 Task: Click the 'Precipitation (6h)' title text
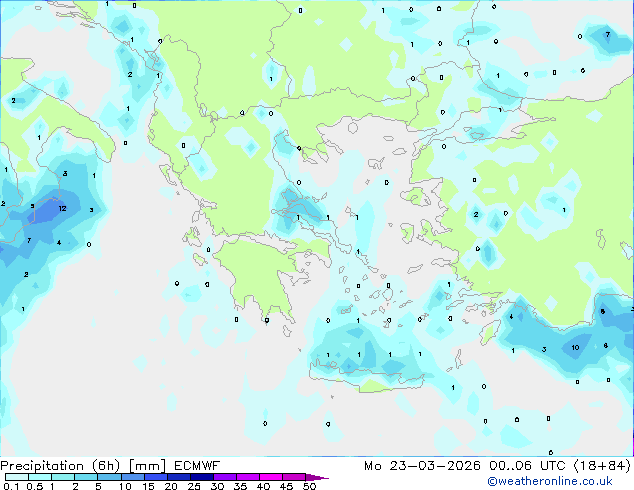[60, 466]
